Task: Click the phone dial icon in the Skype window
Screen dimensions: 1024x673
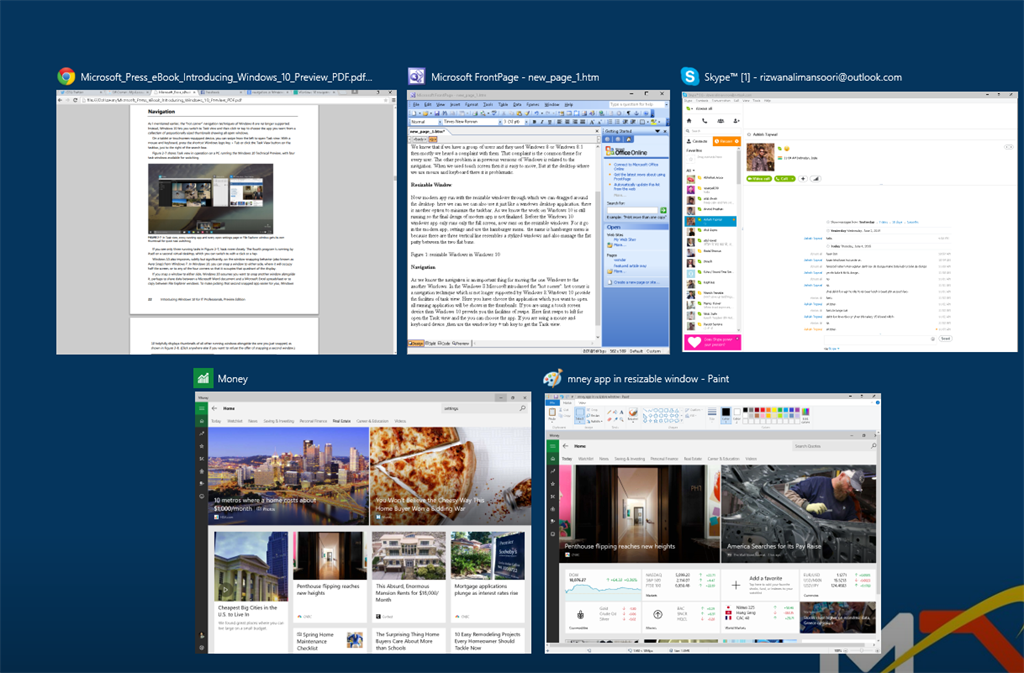Action: tap(705, 121)
